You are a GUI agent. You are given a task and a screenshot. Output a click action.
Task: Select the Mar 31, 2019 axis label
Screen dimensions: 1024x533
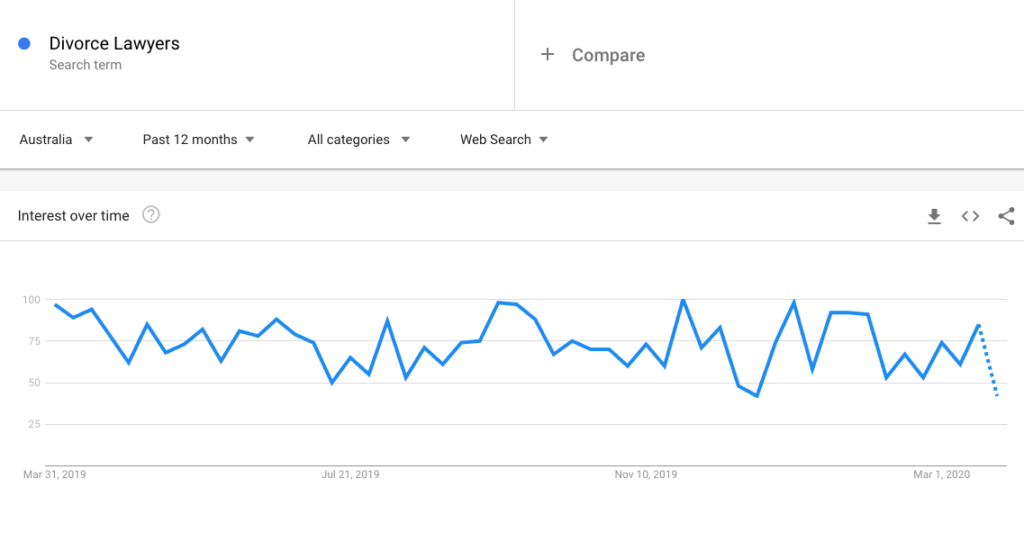54,475
